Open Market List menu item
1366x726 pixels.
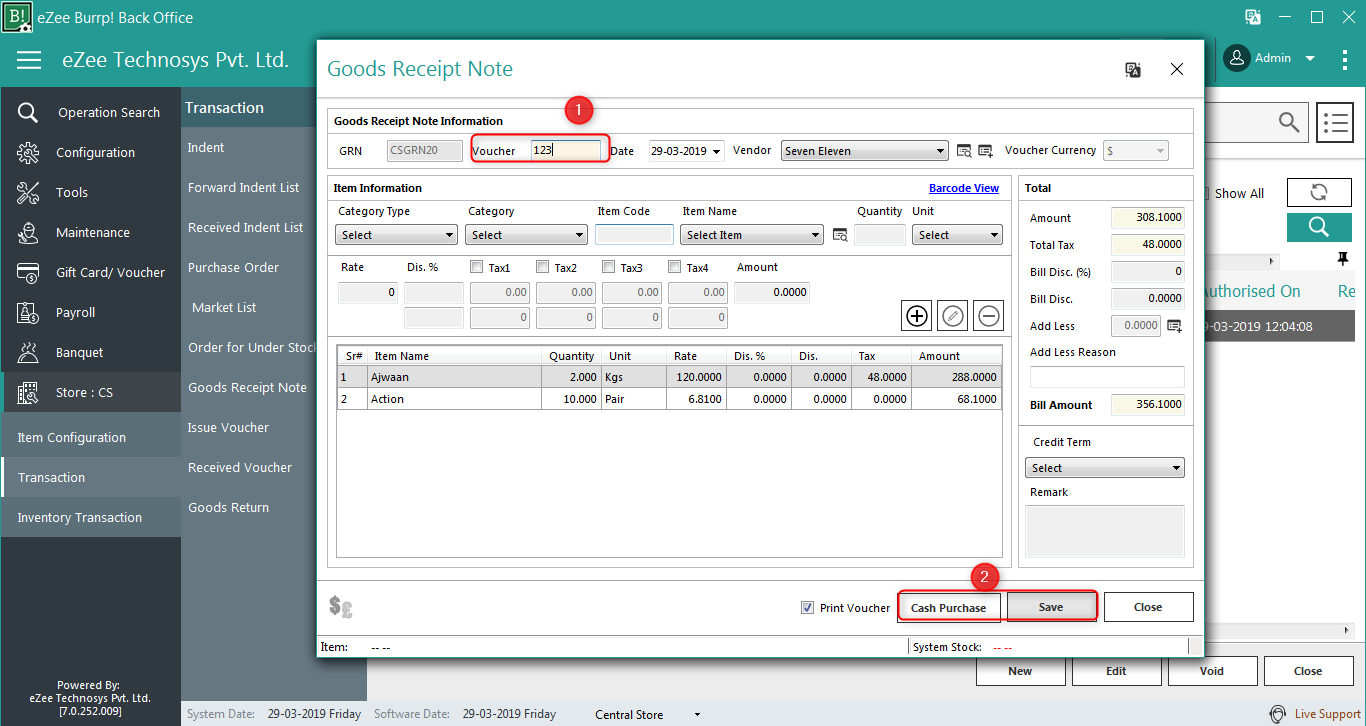[224, 307]
